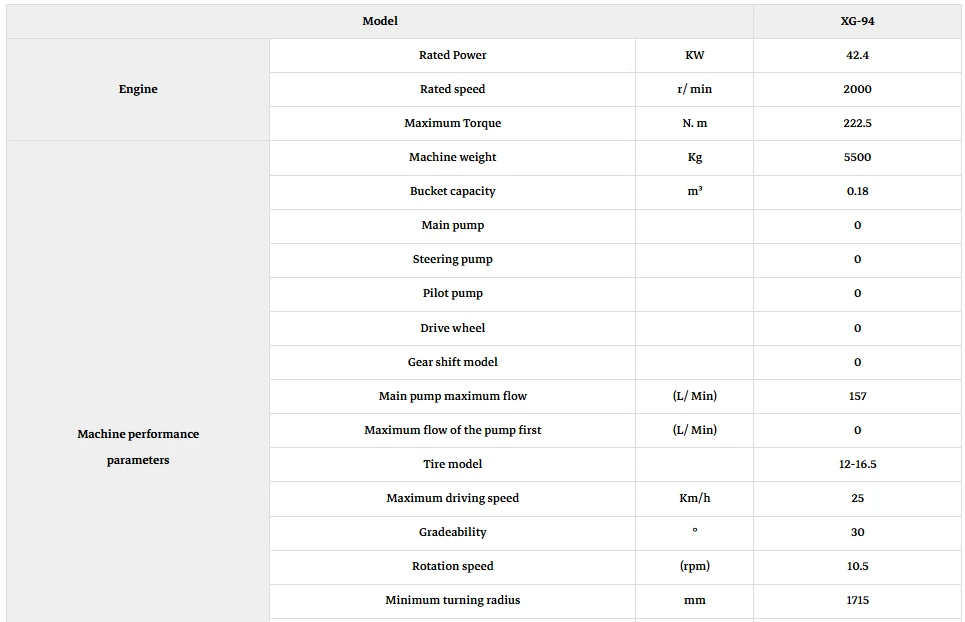Click the m³ unit cell

(694, 191)
